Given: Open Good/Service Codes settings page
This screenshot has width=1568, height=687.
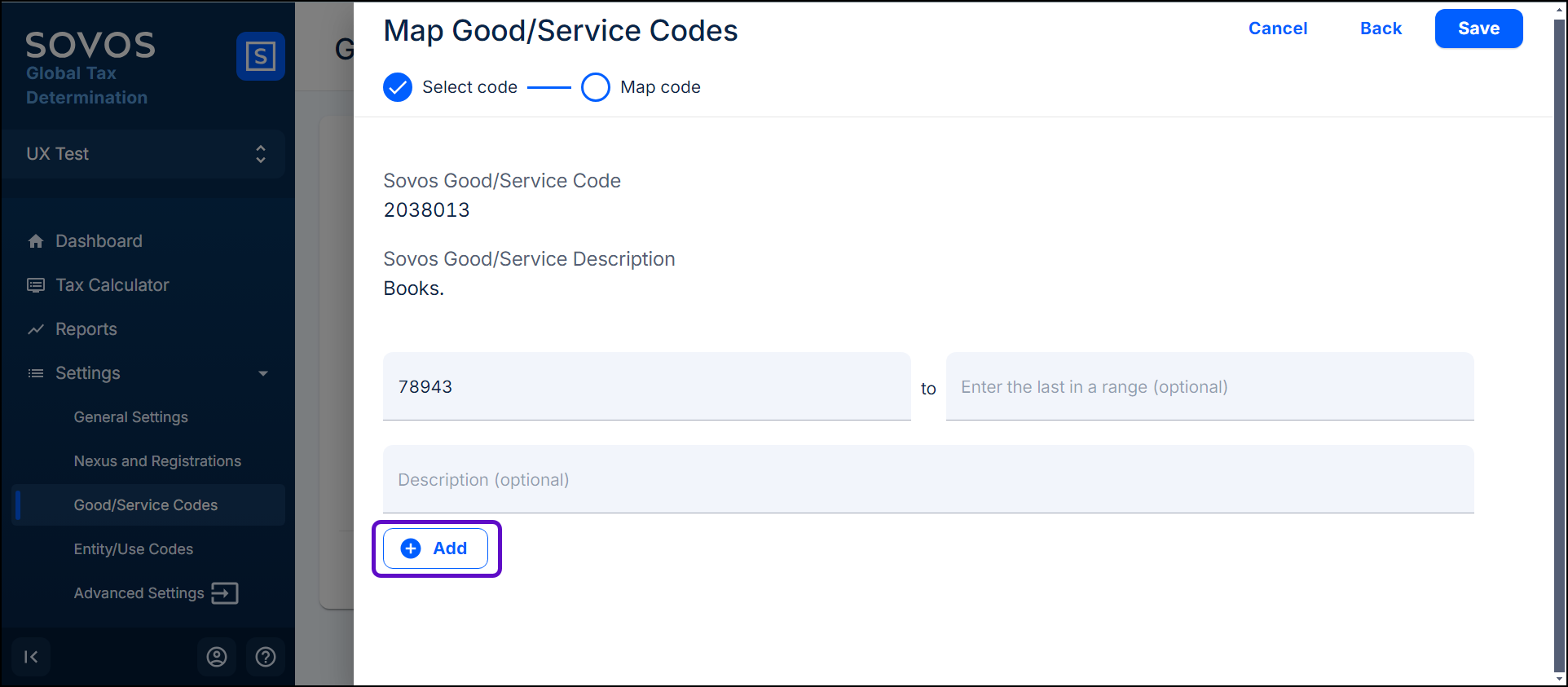Looking at the screenshot, I should 146,505.
